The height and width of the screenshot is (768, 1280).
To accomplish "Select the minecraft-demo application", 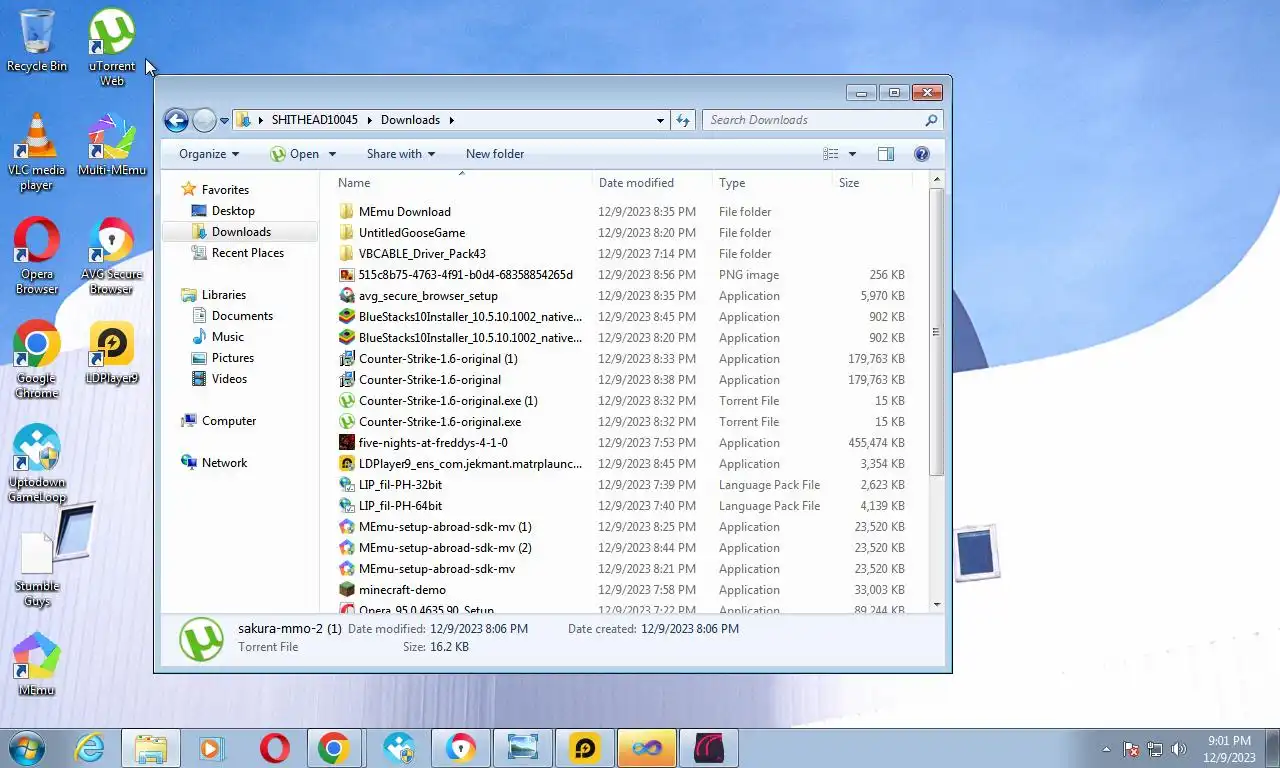I will tap(402, 590).
